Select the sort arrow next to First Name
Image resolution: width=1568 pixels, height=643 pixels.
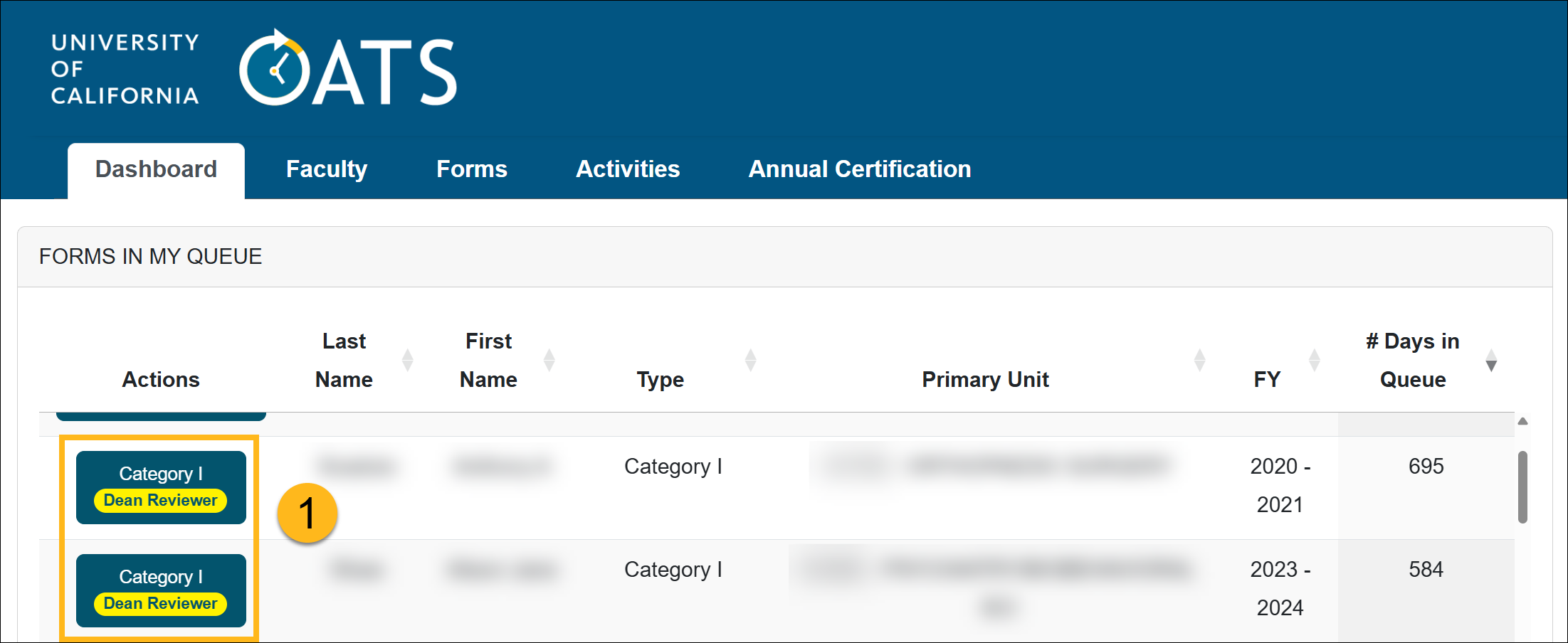click(549, 360)
